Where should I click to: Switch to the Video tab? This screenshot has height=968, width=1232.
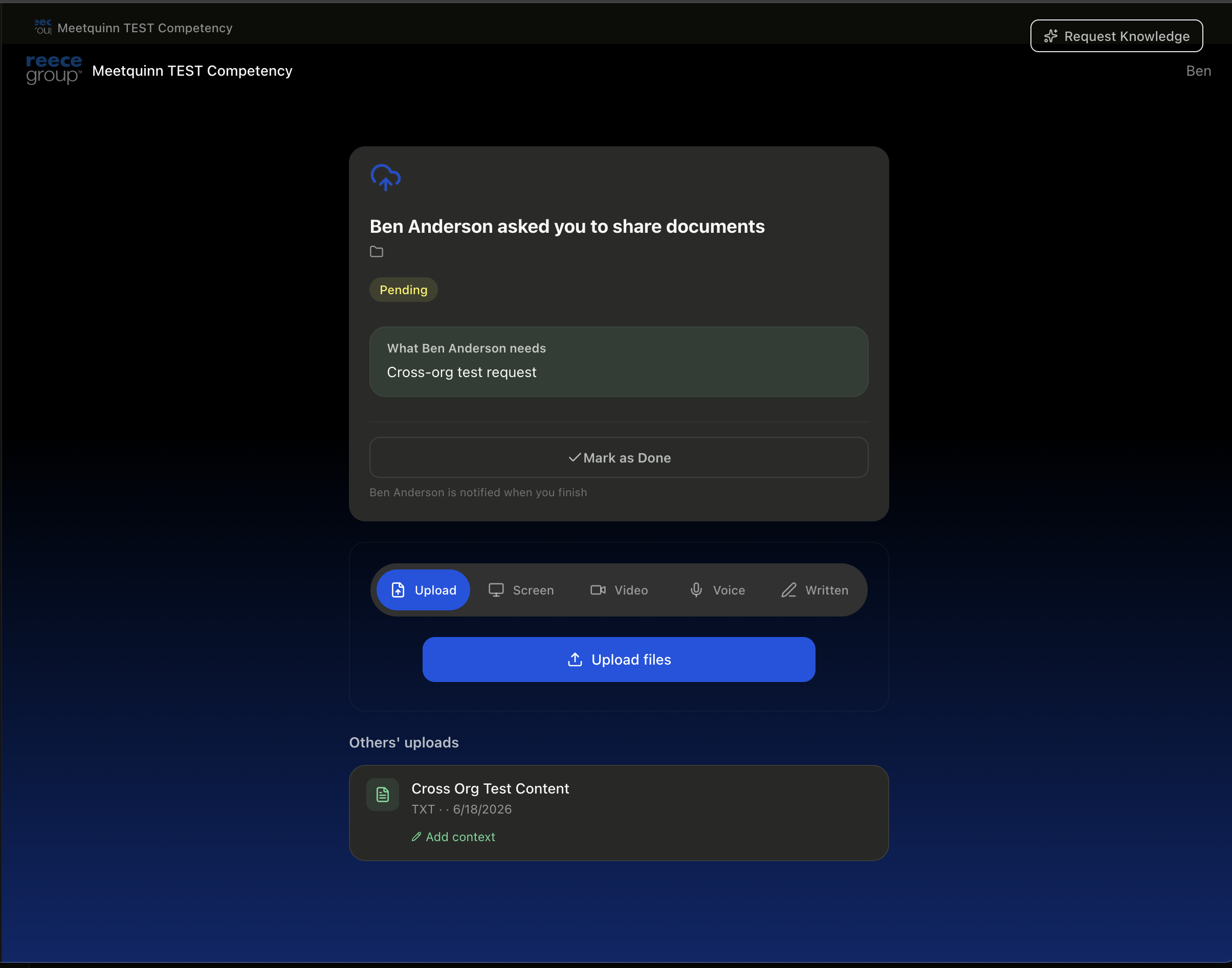click(619, 590)
